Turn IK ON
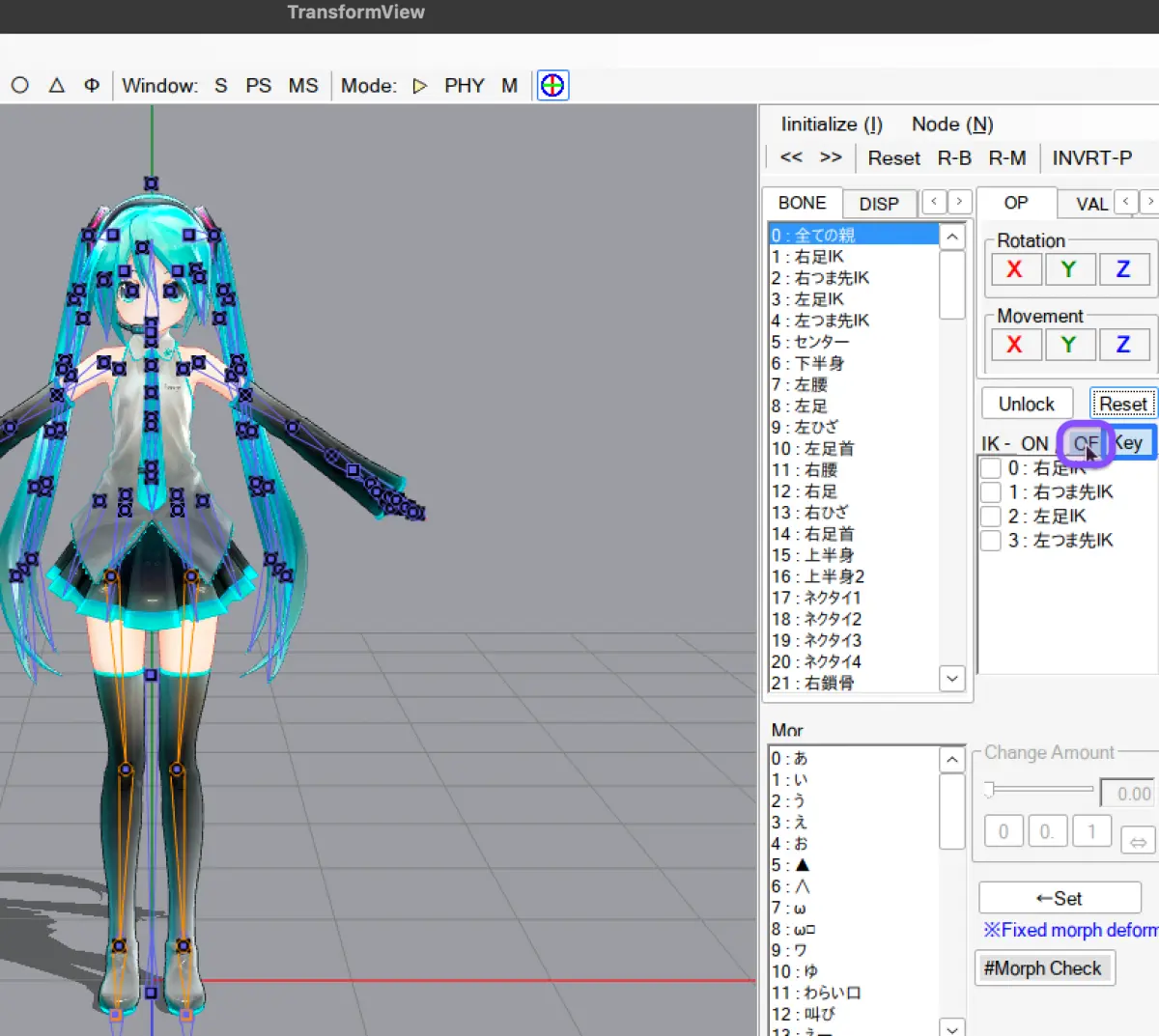 pos(1034,443)
